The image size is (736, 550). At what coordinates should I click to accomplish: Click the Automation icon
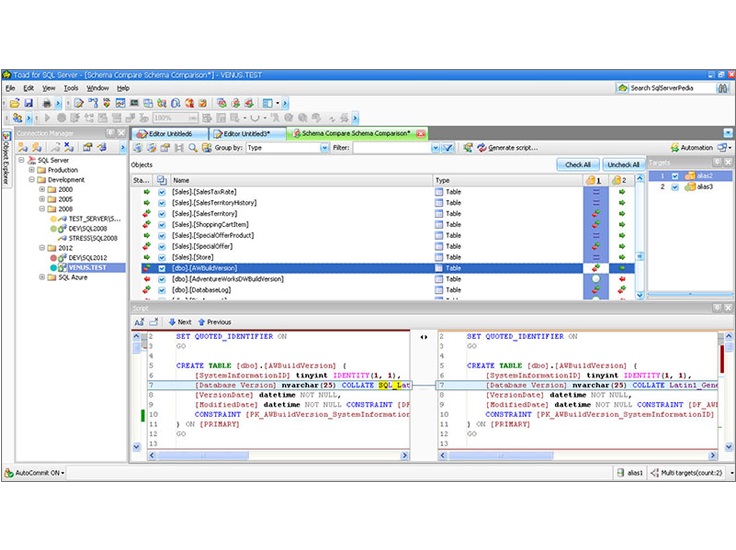coord(675,148)
